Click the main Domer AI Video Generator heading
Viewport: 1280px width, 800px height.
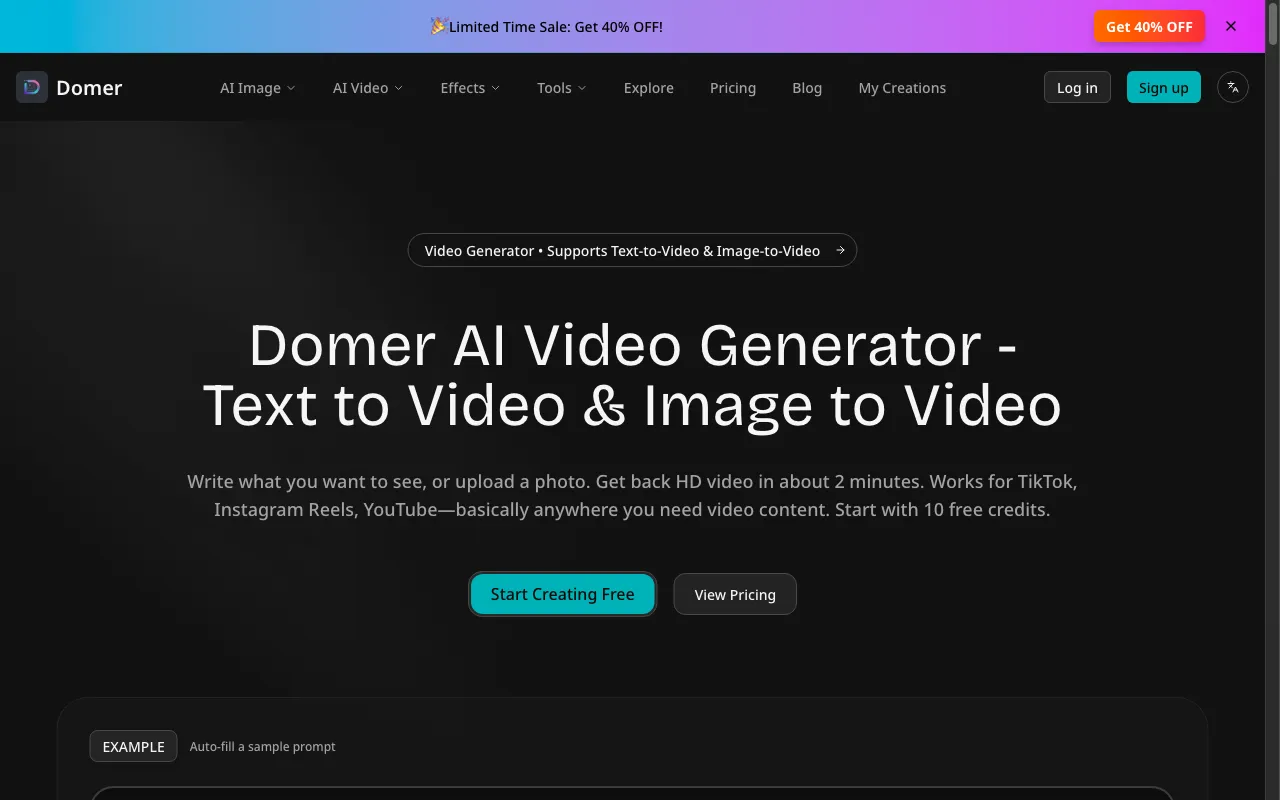coord(632,375)
